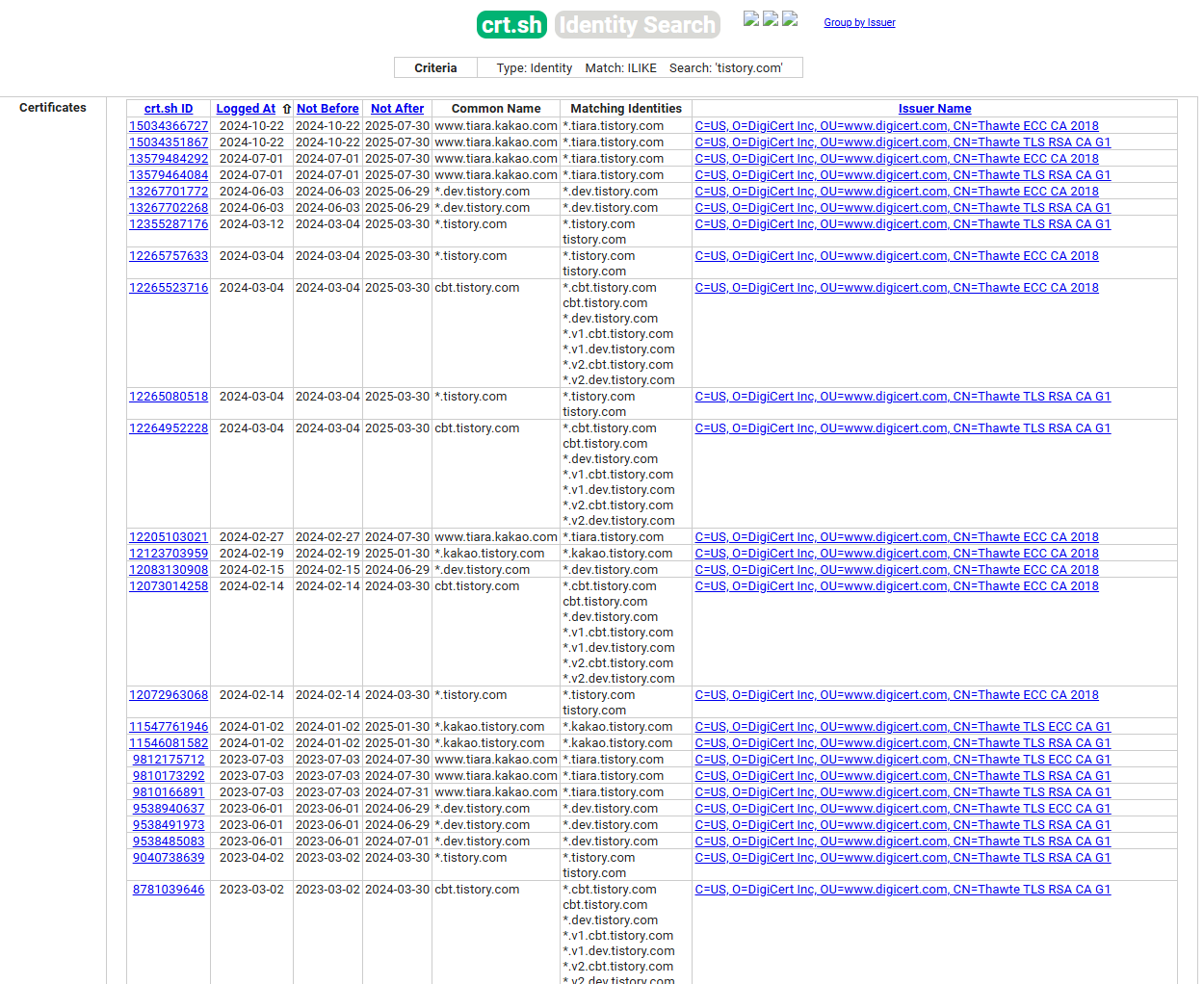Open certificate ID 12265757633

tap(169, 256)
